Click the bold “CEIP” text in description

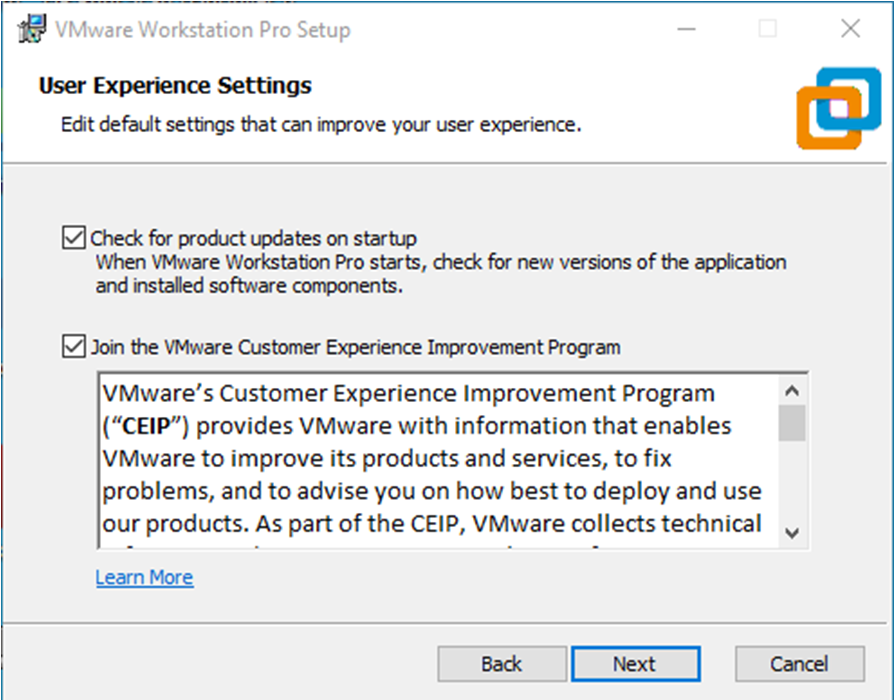pos(146,427)
